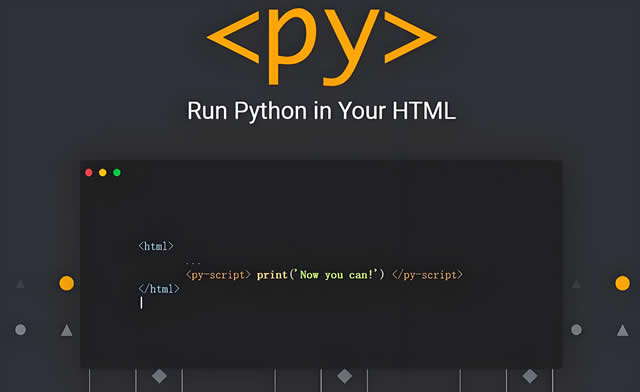Viewport: 640px width, 392px height.
Task: Click the leftmost gray diamond at bottom
Action: pyautogui.click(x=159, y=376)
